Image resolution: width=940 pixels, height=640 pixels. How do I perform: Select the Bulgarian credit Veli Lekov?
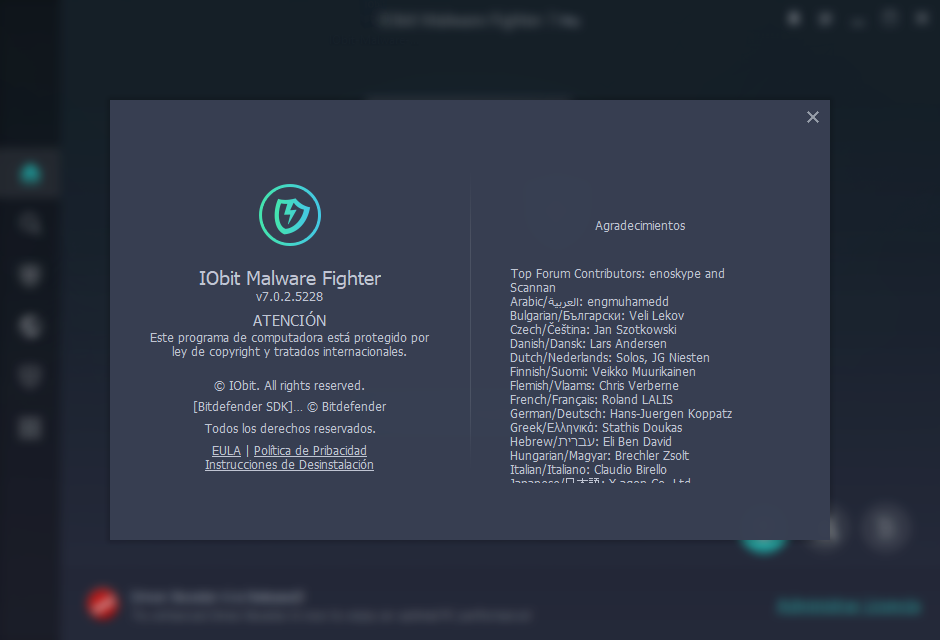[597, 316]
